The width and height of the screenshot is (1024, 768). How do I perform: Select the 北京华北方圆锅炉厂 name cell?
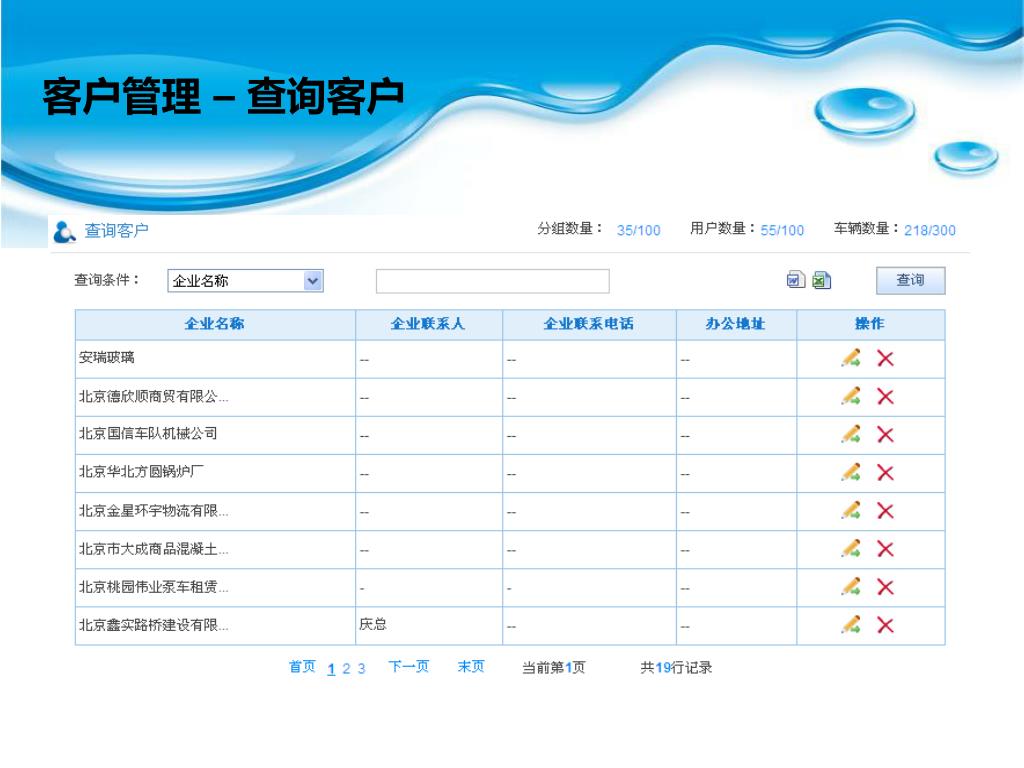click(215, 473)
